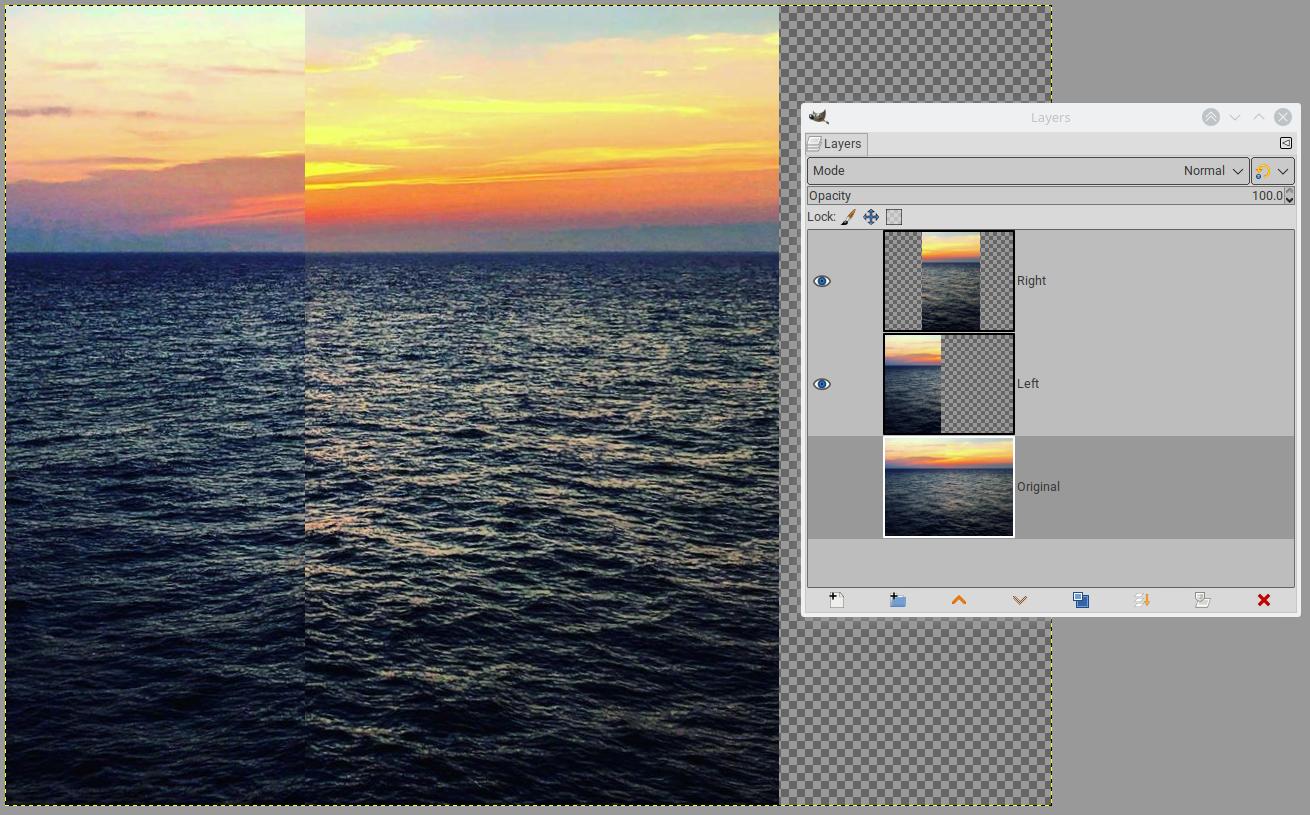Click the "Original" layer name
Image resolution: width=1310 pixels, height=815 pixels.
[1038, 487]
